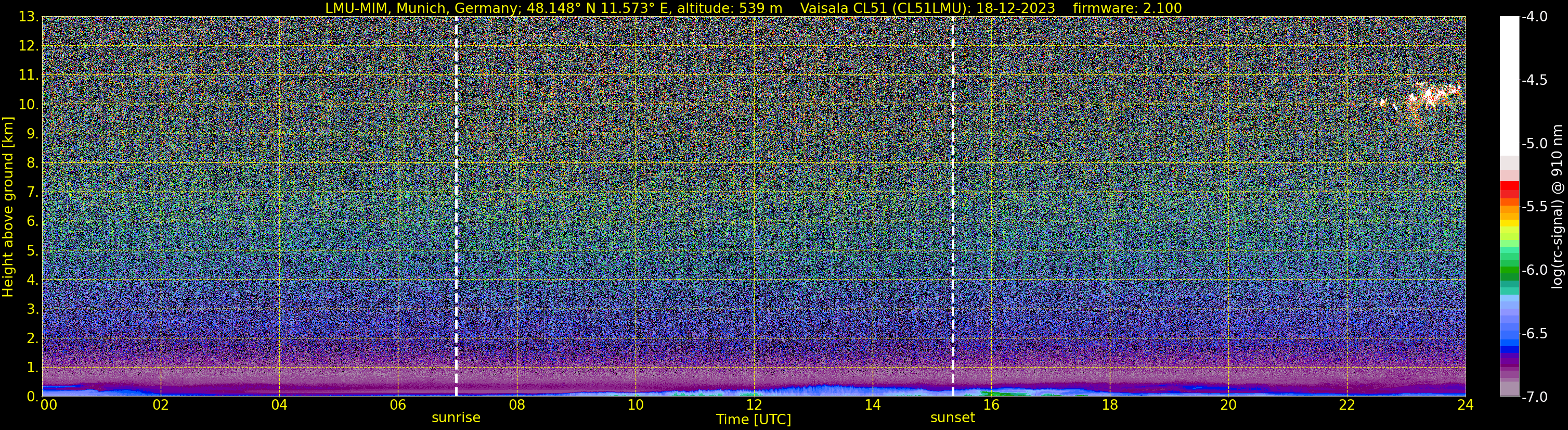Click the time axis tick '04'
This screenshot has width=1568, height=430.
279,406
